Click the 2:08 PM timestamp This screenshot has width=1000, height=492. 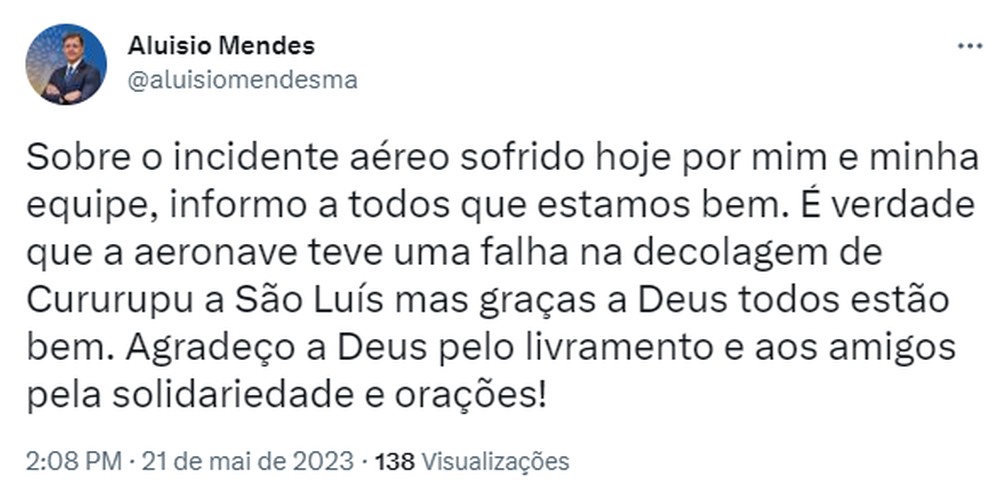[x=73, y=461]
